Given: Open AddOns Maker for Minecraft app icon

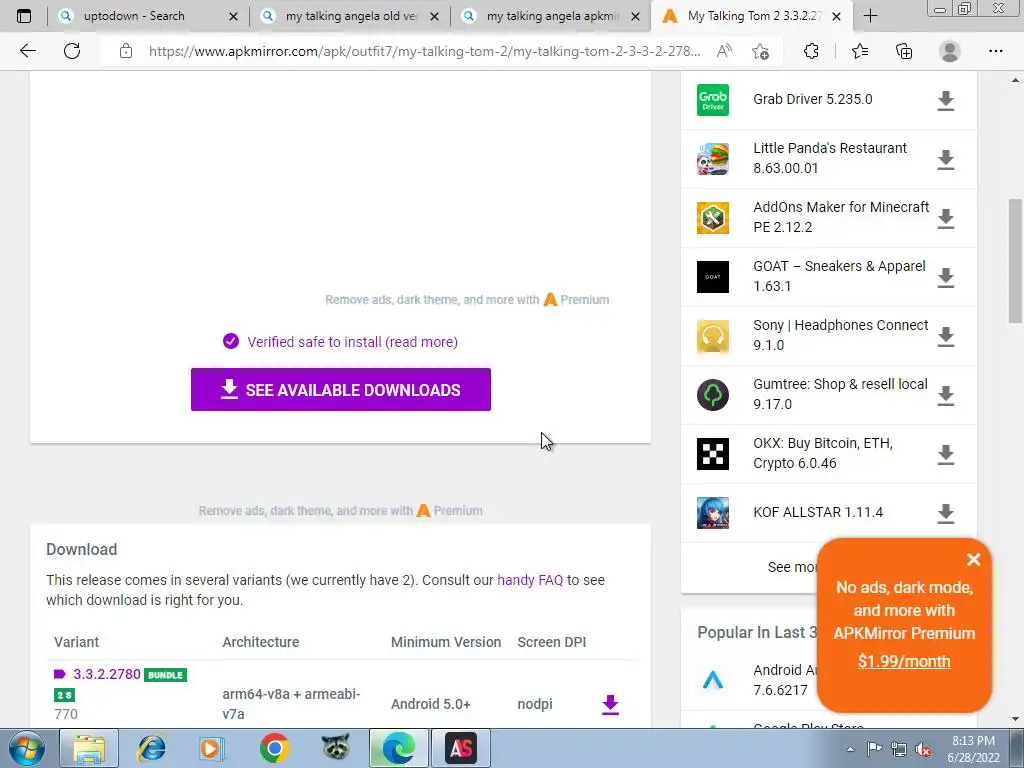Looking at the screenshot, I should [712, 217].
